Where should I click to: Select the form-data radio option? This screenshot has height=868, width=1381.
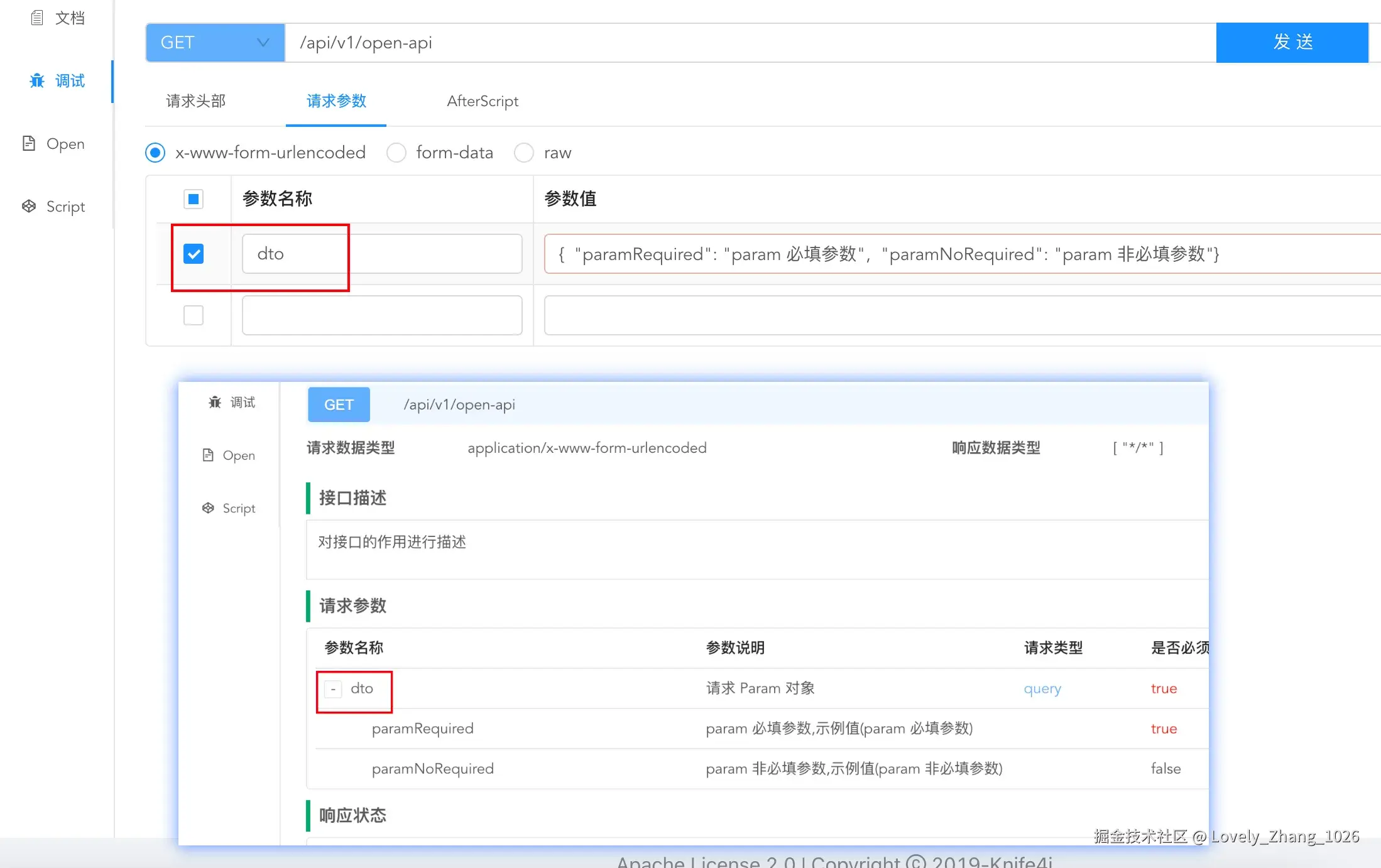pyautogui.click(x=396, y=153)
